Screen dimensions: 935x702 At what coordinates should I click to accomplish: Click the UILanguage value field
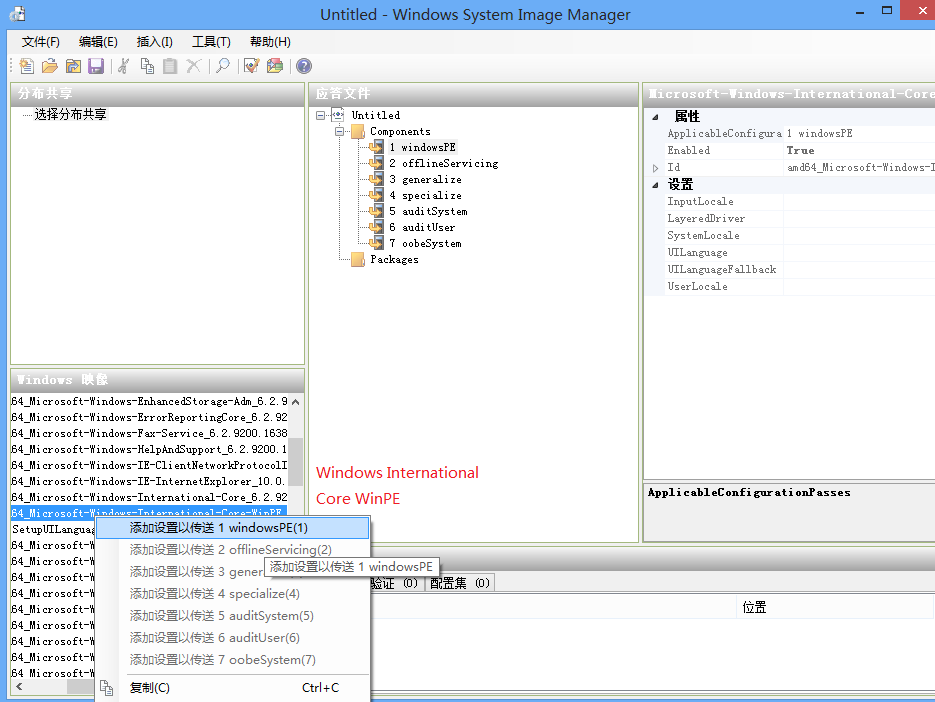[x=859, y=253]
